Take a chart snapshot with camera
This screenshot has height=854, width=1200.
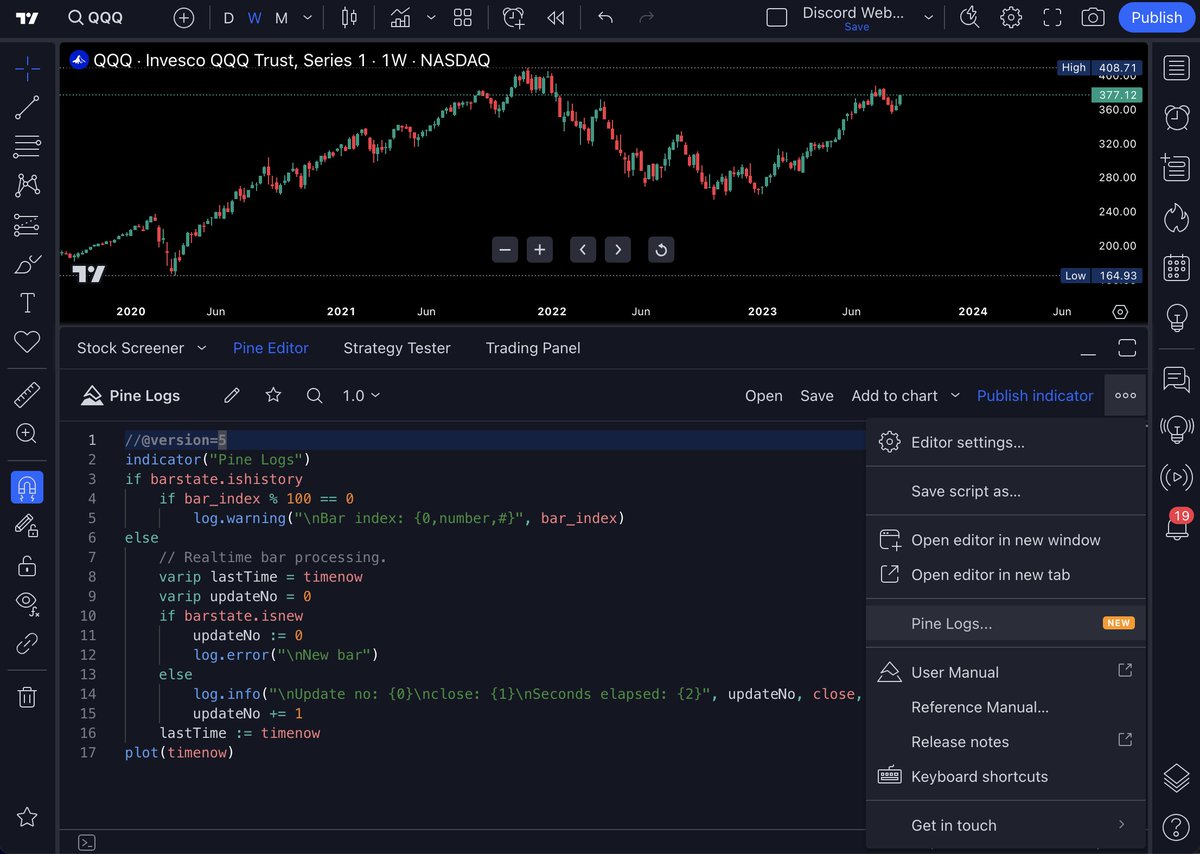click(x=1093, y=17)
